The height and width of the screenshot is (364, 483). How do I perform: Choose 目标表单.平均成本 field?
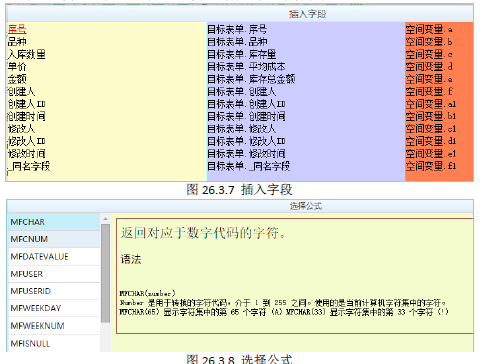[x=246, y=67]
